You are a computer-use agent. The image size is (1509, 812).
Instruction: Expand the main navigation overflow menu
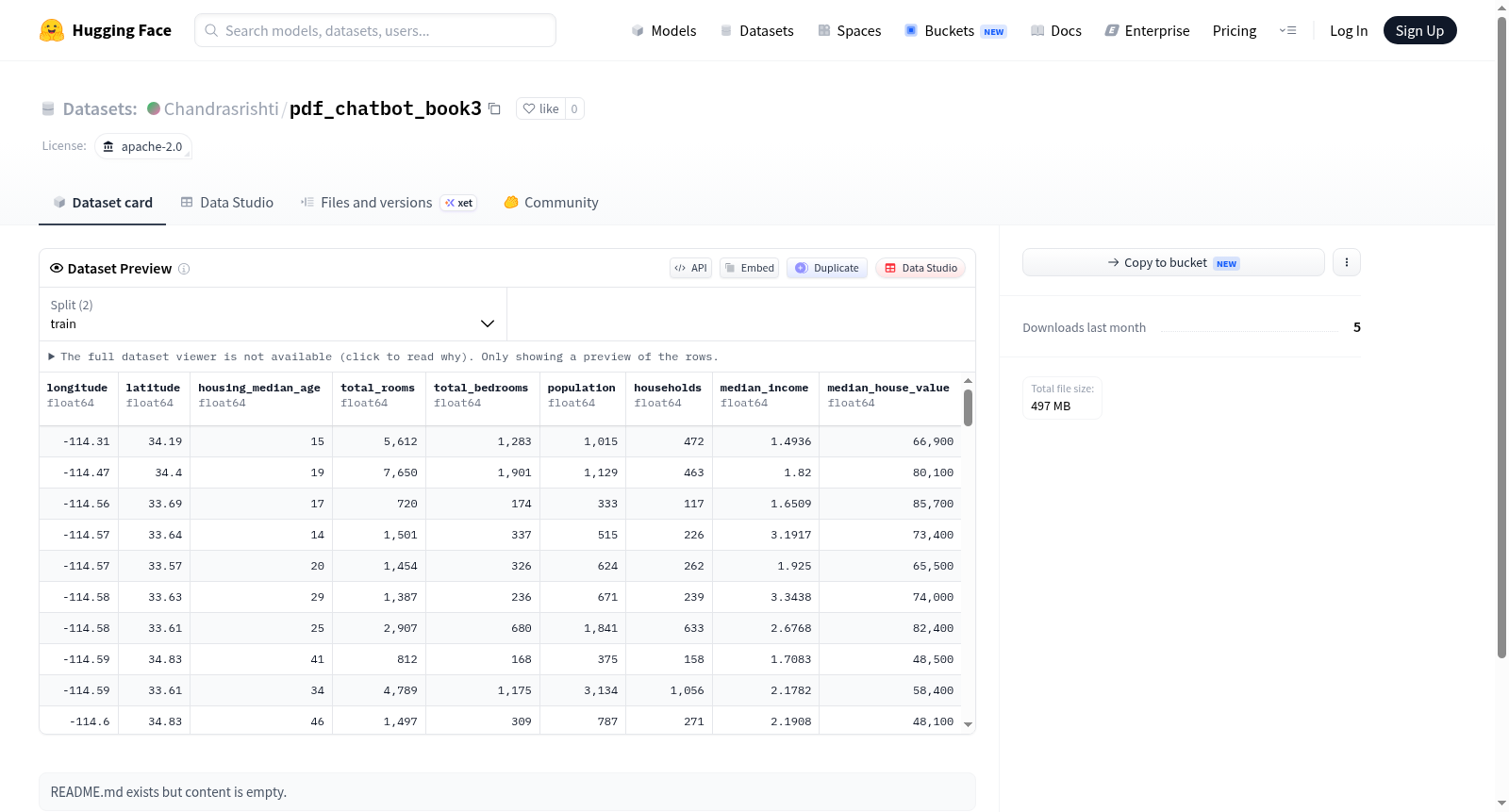[1287, 30]
